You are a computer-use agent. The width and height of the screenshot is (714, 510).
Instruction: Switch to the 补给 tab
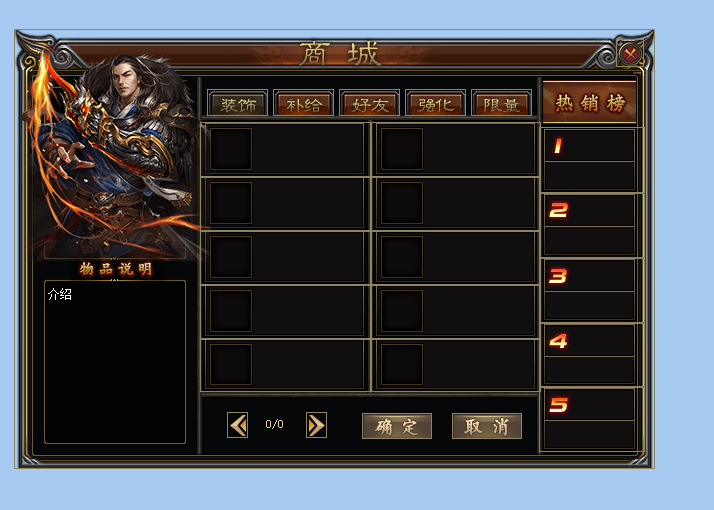coord(304,103)
